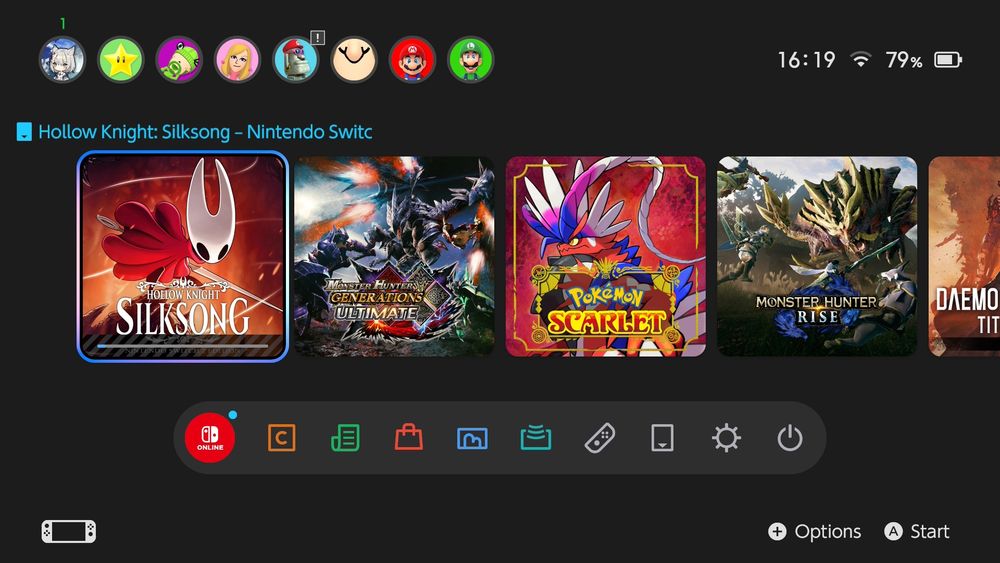The height and width of the screenshot is (563, 1000).
Task: Select the smiling face user avatar
Action: tap(354, 60)
